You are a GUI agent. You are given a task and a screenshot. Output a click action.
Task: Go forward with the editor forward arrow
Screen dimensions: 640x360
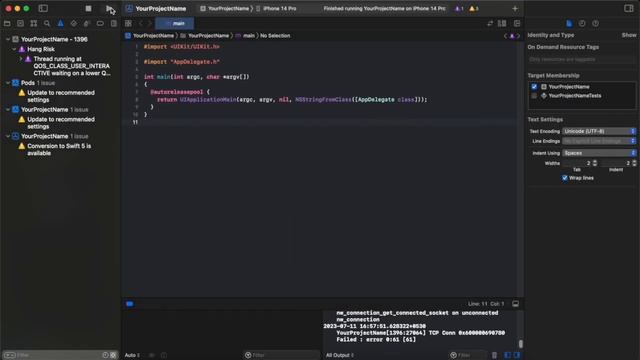click(149, 24)
